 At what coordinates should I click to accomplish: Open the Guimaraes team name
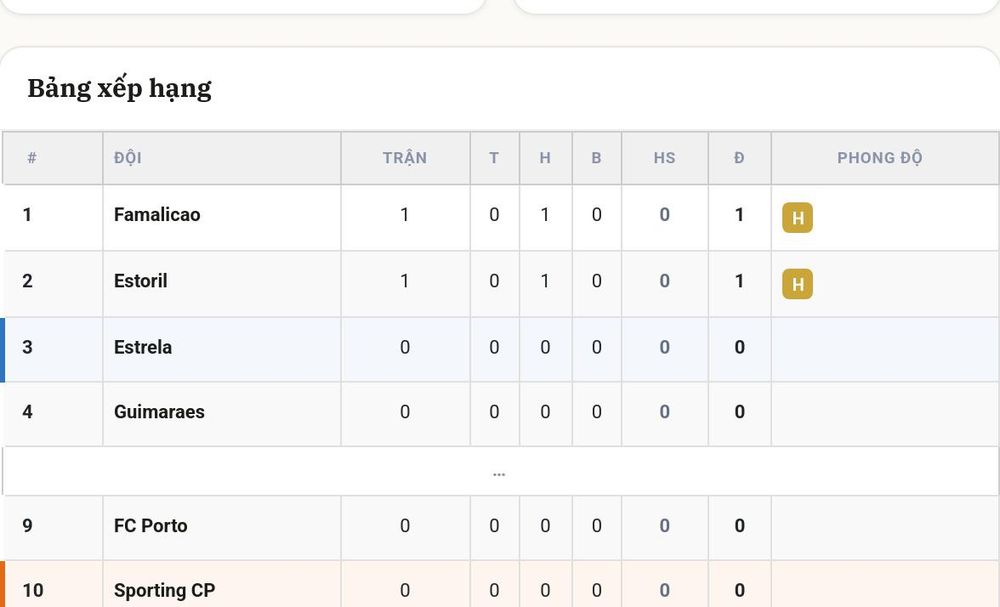(x=159, y=412)
